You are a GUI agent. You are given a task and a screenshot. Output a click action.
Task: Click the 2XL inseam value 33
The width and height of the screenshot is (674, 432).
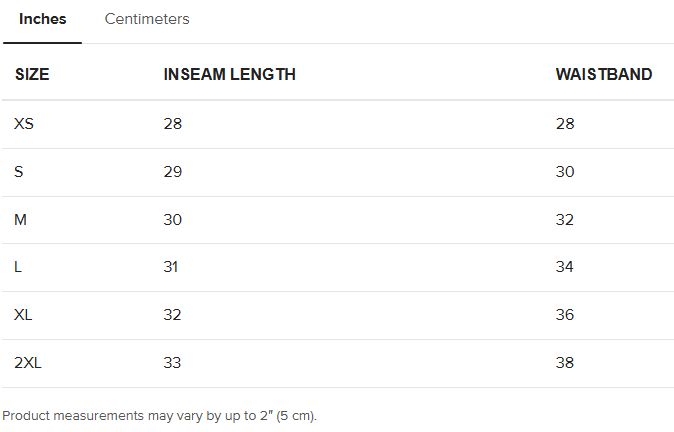click(172, 363)
